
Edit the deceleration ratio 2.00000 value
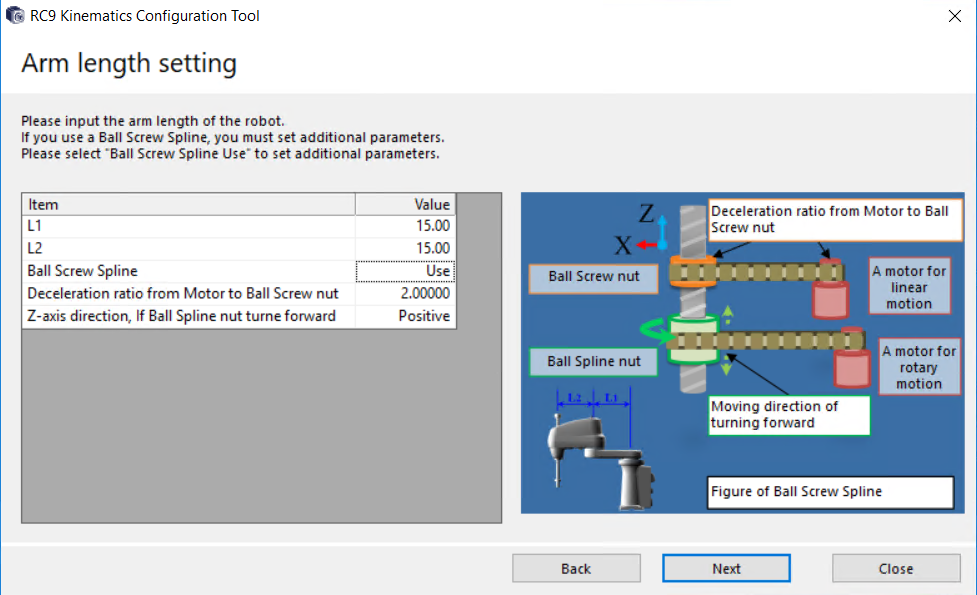(405, 294)
